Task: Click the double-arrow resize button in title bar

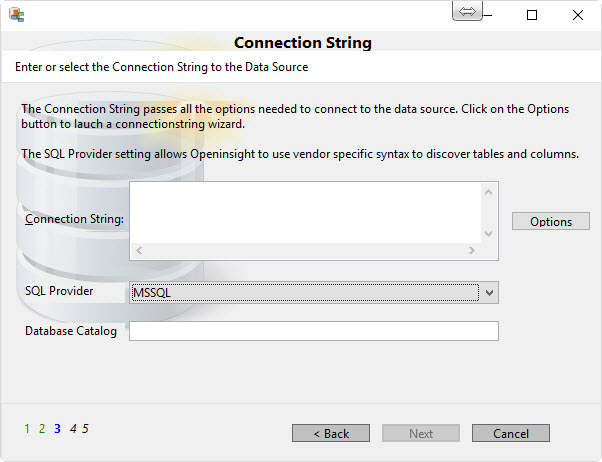Action: click(x=467, y=11)
